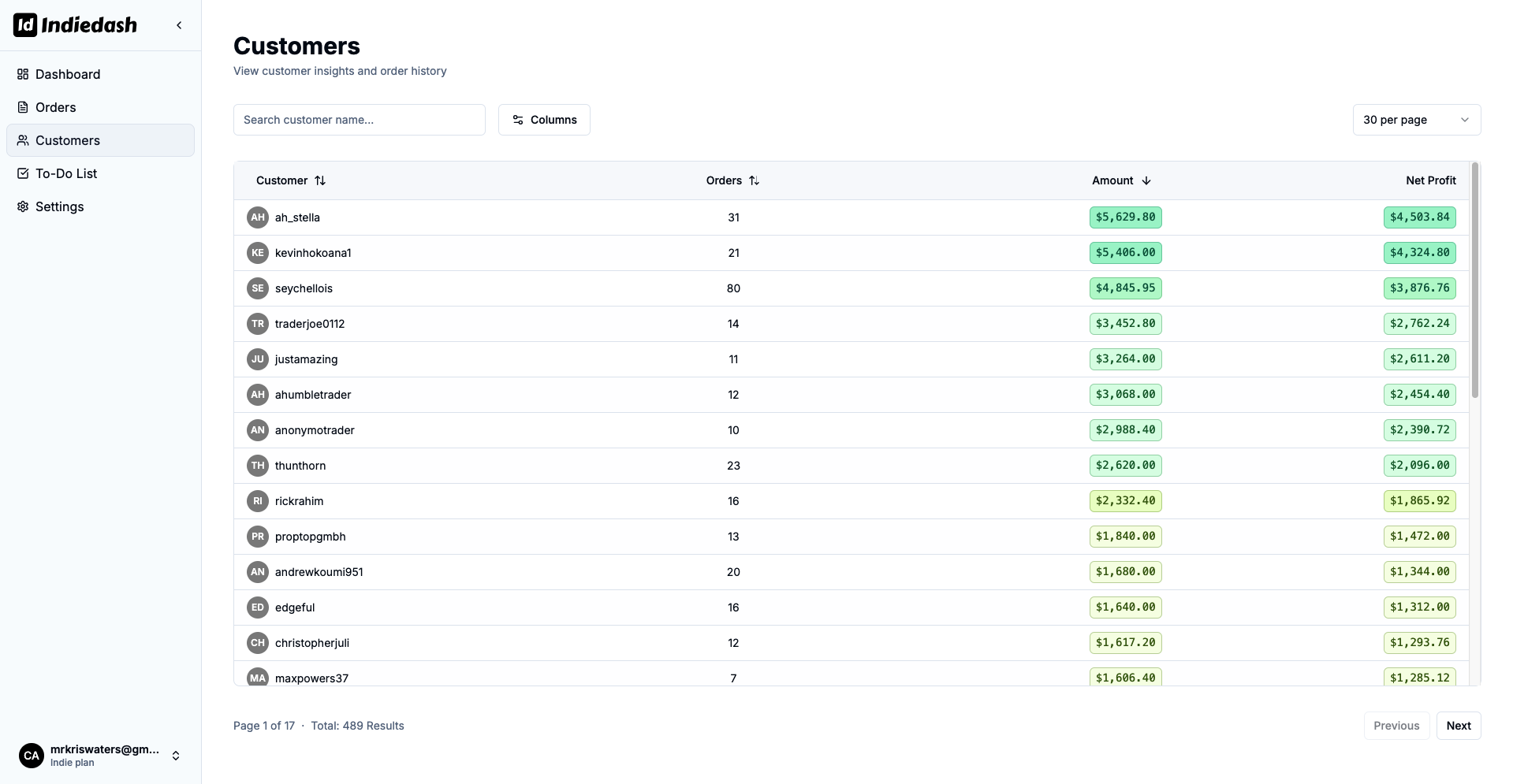Click maxpowers37 customer name
This screenshot has height=784, width=1513.
coord(311,678)
